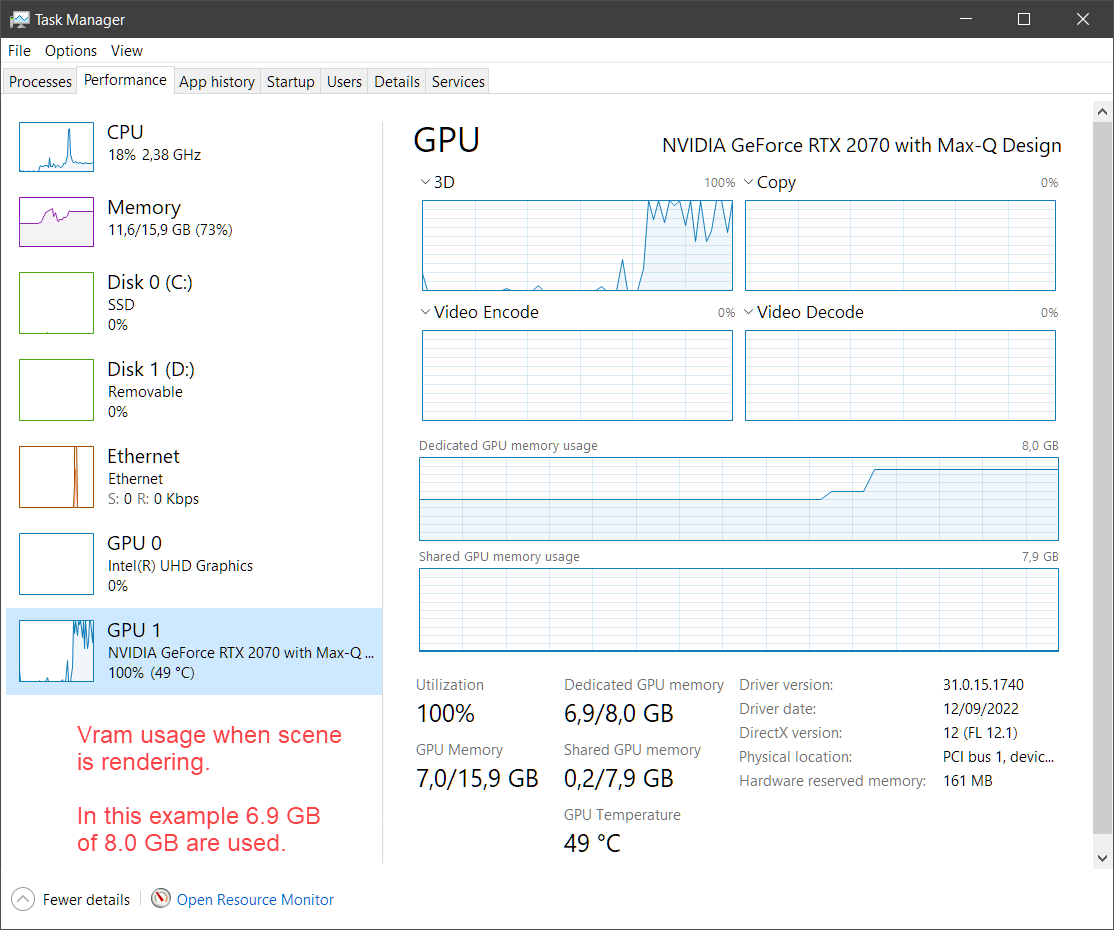Viewport: 1114px width, 930px height.
Task: Click the Task Manager app icon in title bar
Action: click(x=19, y=19)
